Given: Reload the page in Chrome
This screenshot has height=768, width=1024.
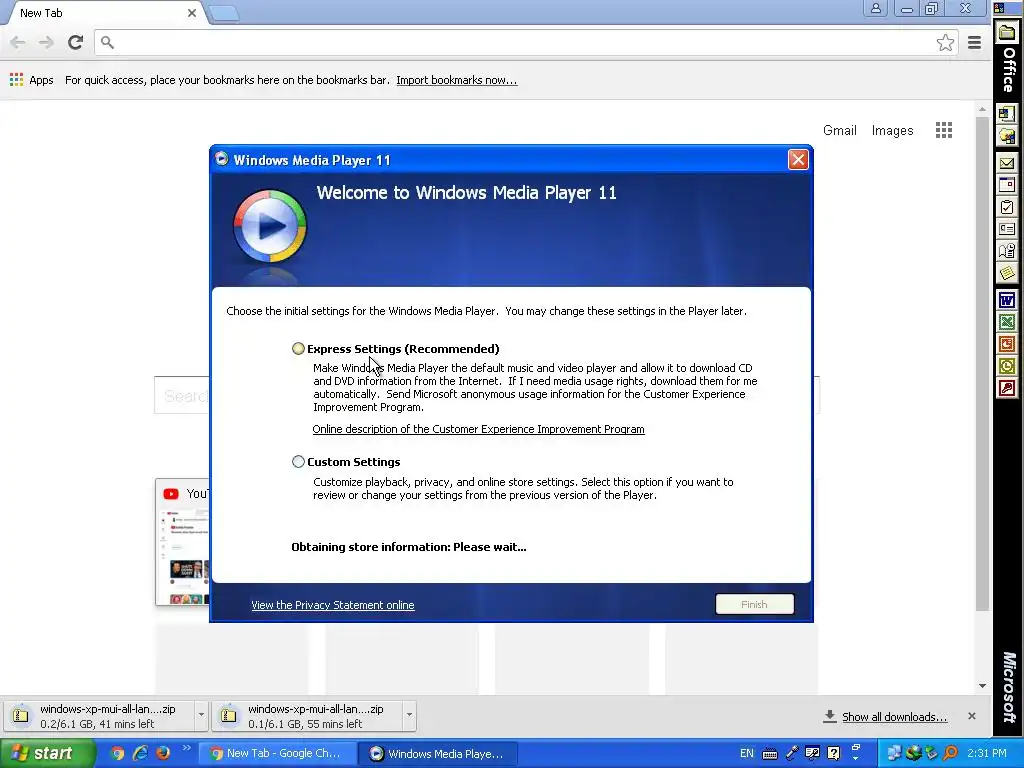Looking at the screenshot, I should [x=76, y=42].
